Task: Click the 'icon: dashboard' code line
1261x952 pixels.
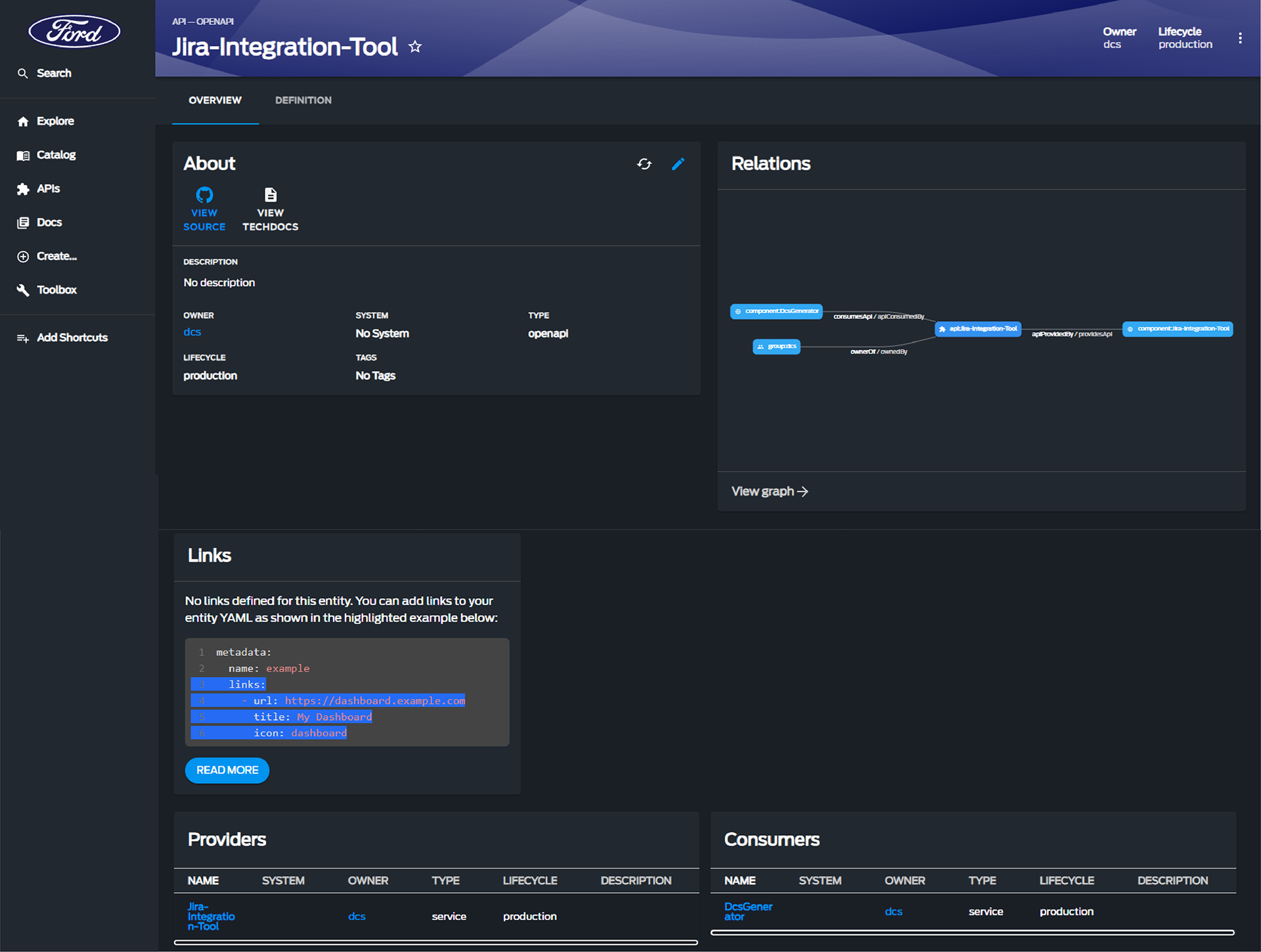Action: [300, 733]
